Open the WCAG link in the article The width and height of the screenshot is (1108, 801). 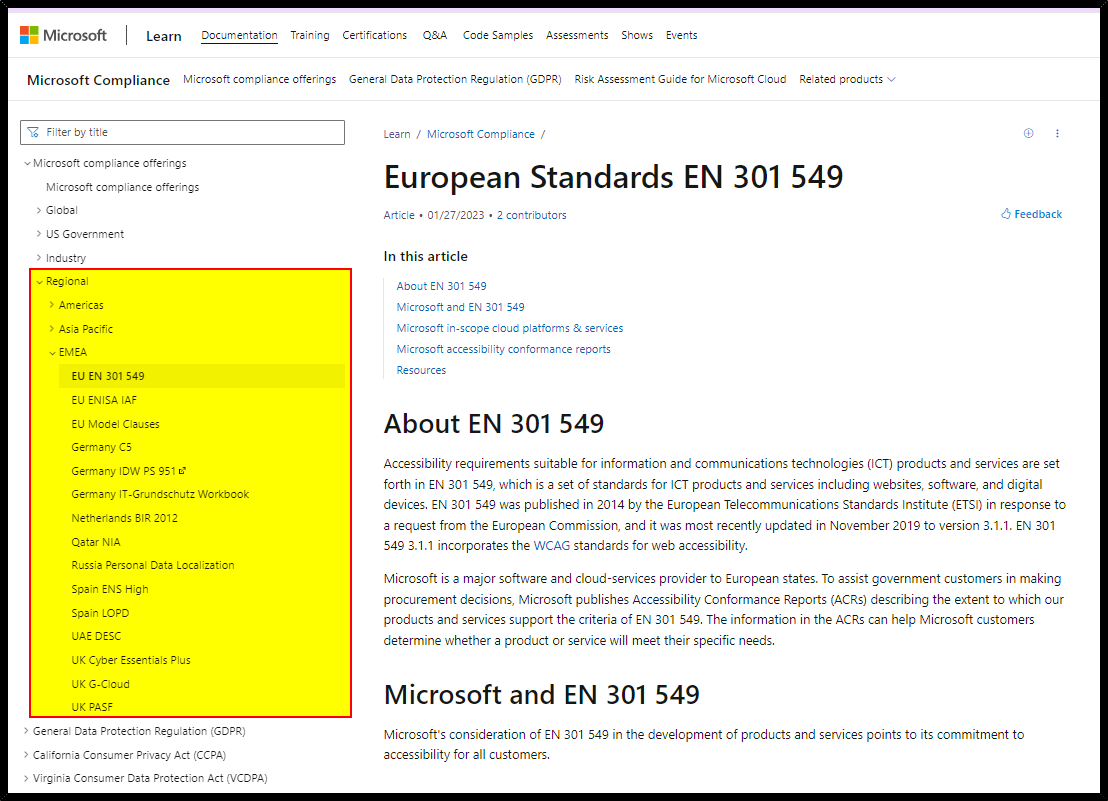(551, 546)
